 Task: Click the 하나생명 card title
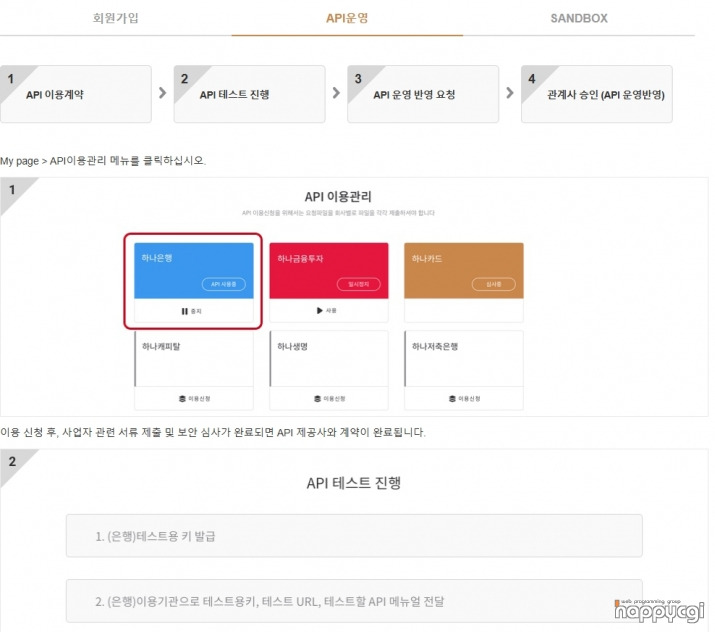292,347
